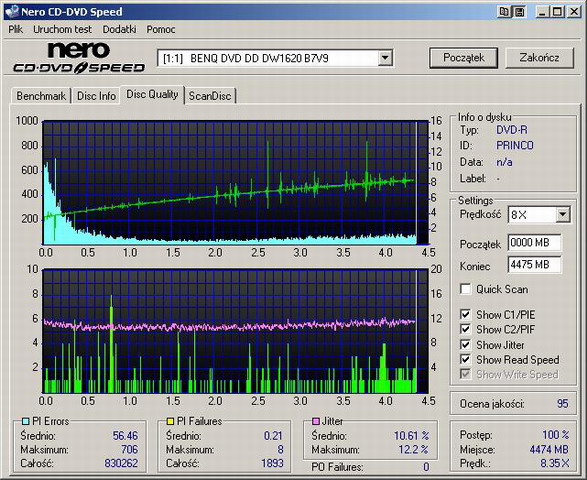Click Jitter maximum value 12.2 %
This screenshot has height=480, width=587.
tap(414, 449)
